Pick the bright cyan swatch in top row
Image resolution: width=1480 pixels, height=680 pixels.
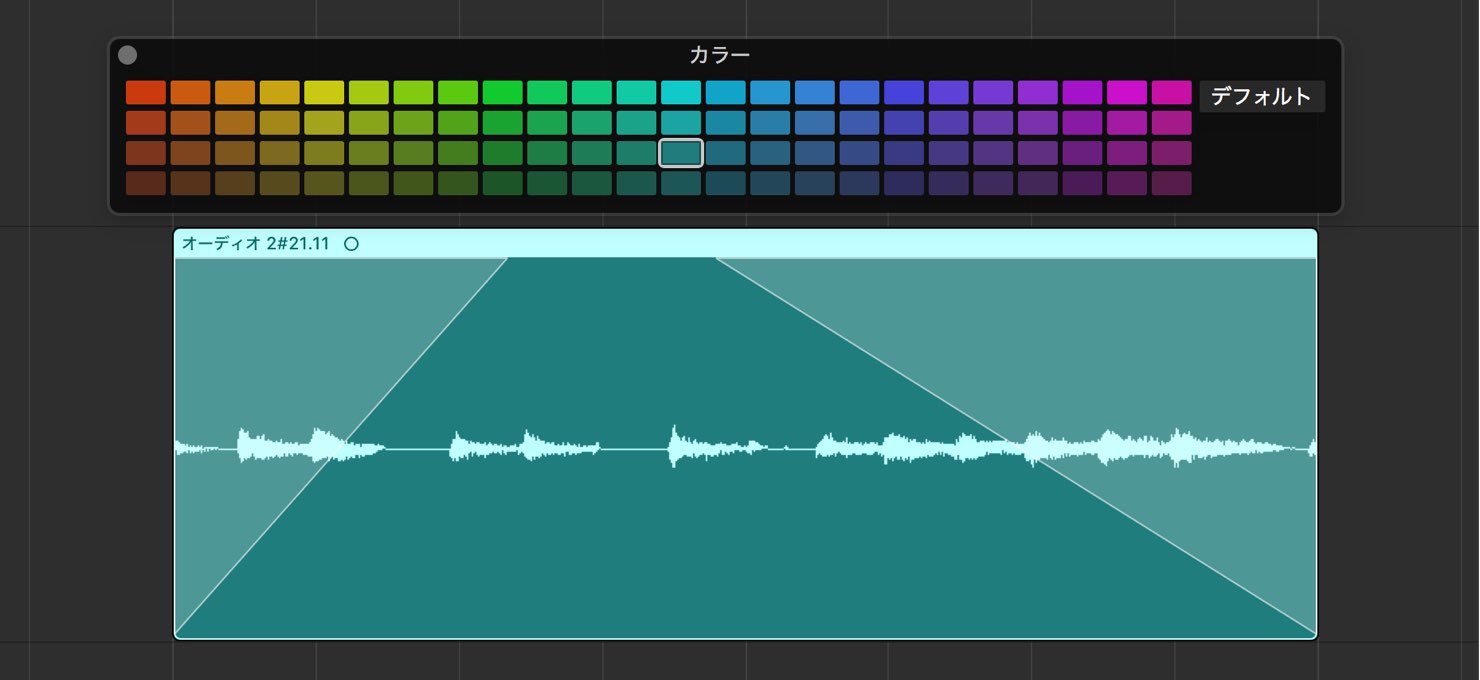(681, 93)
